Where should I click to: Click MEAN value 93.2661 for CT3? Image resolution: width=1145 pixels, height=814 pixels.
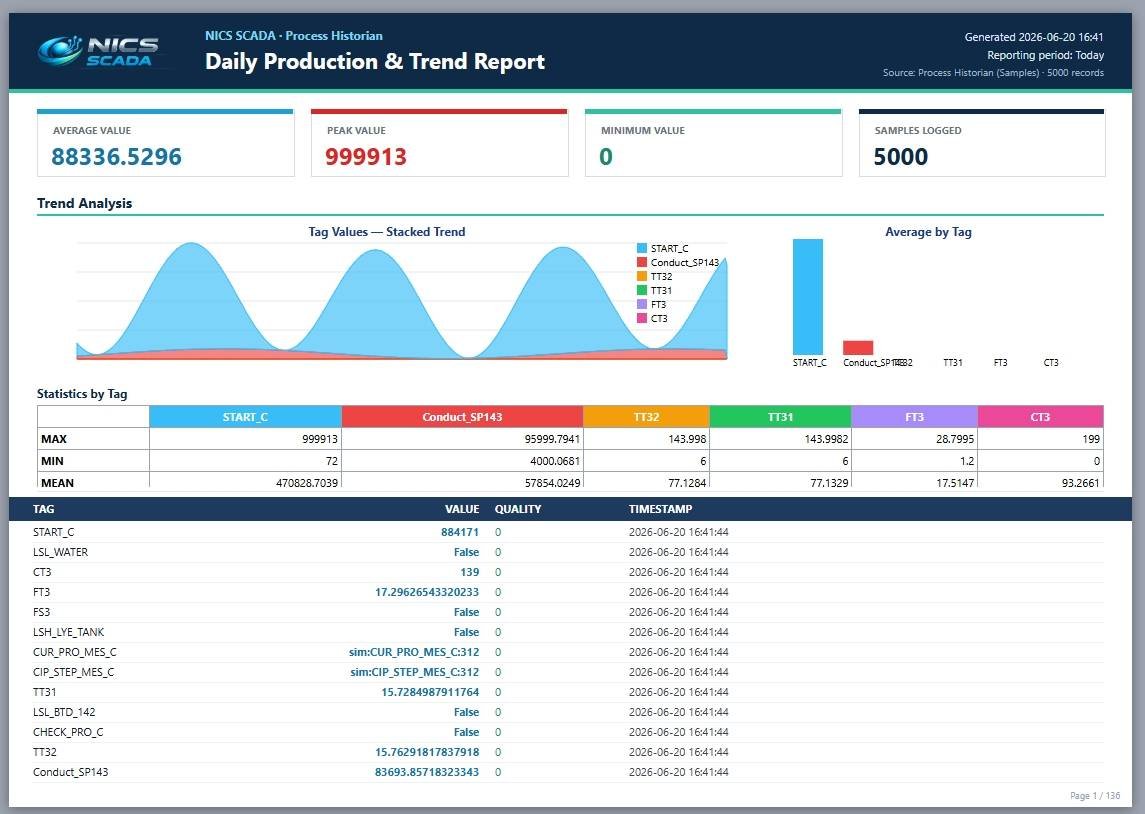[x=1041, y=482]
